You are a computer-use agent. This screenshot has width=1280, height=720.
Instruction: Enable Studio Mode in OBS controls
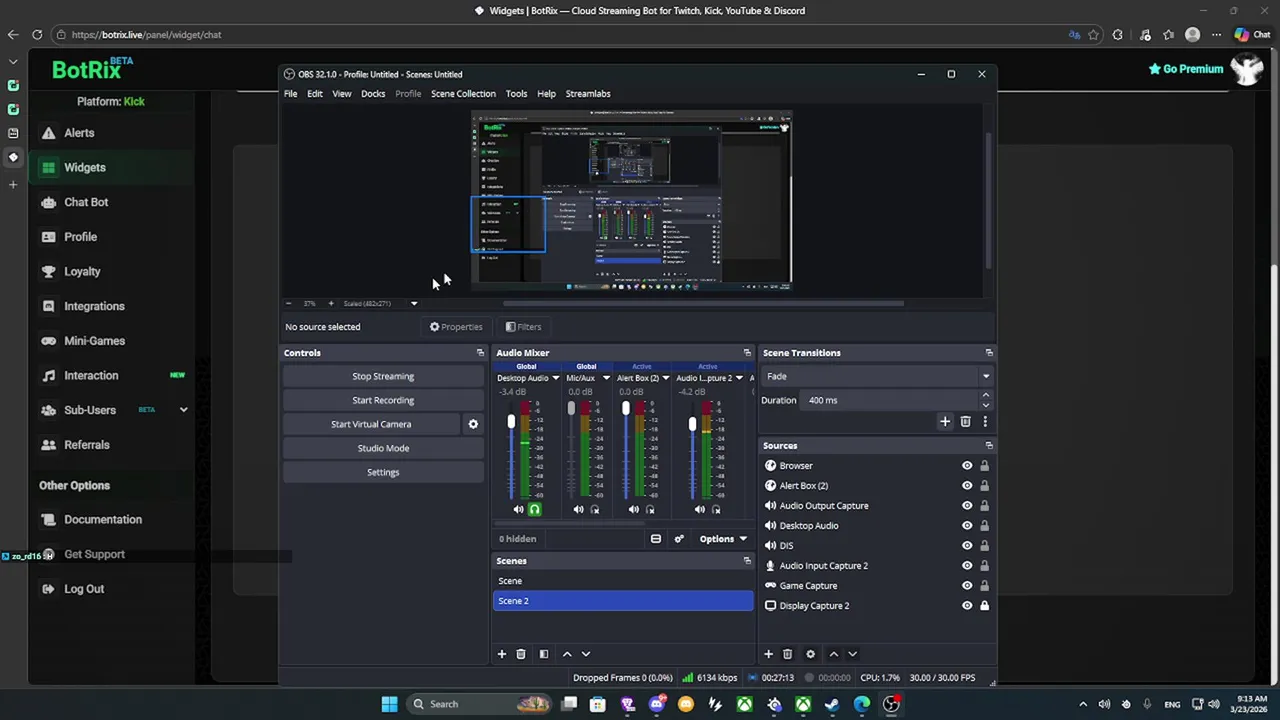click(383, 449)
